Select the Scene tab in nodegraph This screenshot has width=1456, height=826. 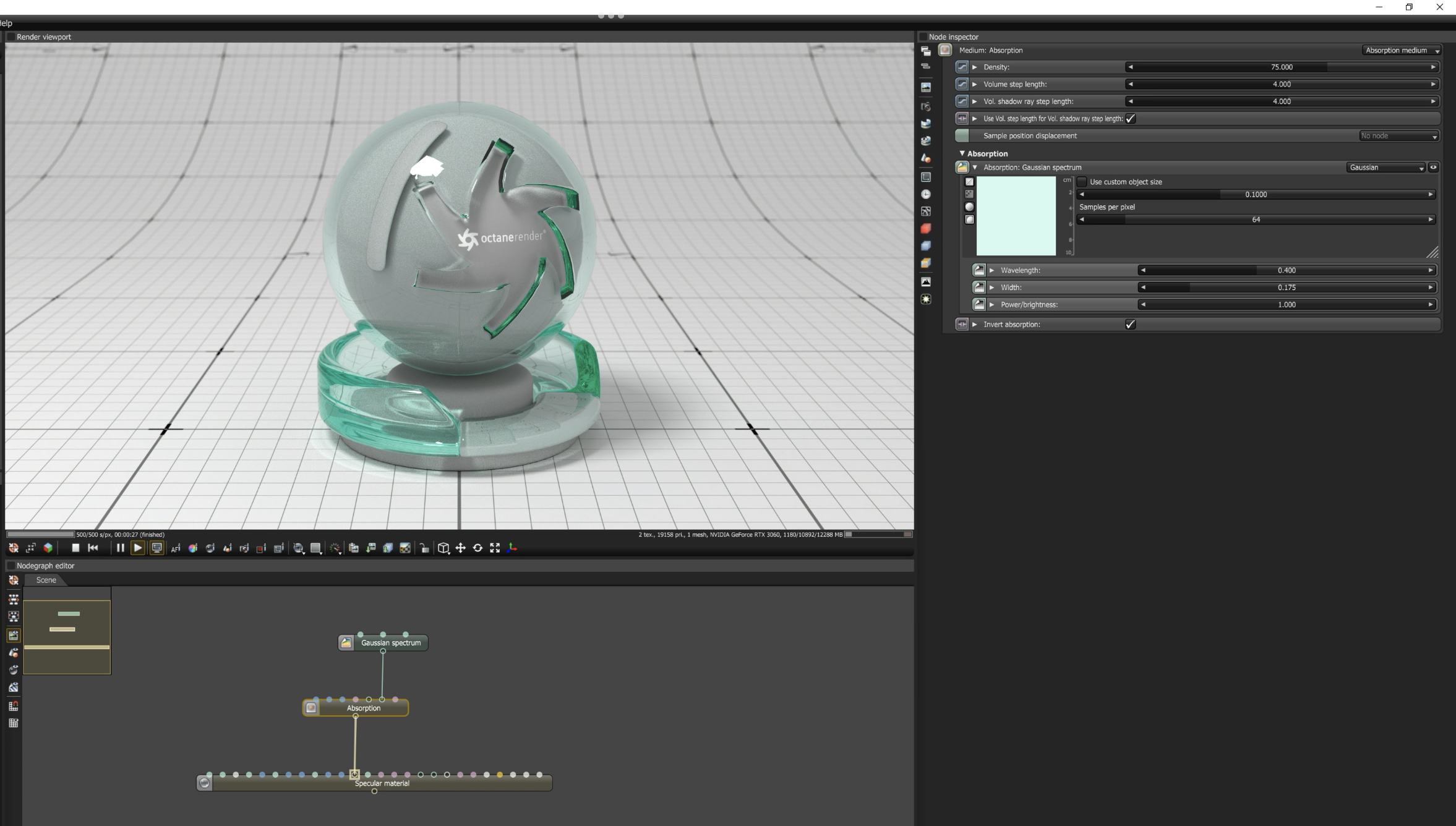pyautogui.click(x=46, y=580)
